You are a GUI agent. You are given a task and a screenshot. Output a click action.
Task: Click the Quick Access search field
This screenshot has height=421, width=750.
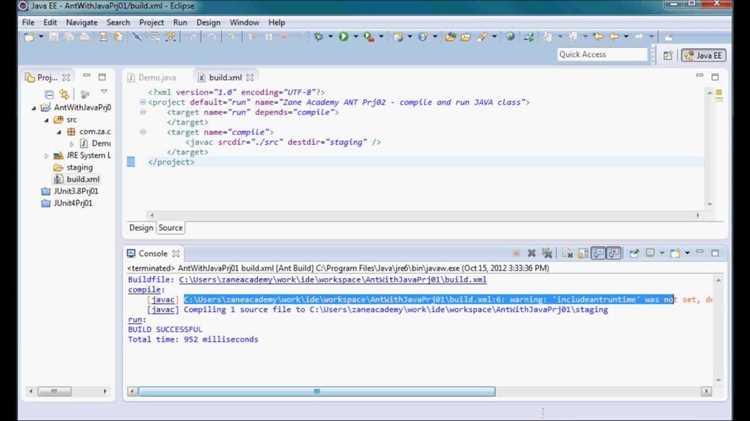point(603,55)
